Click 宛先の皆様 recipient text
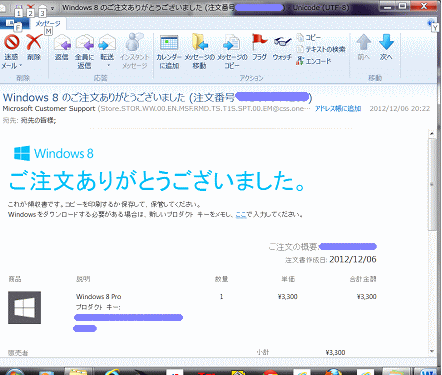The image size is (442, 375). [x=38, y=120]
